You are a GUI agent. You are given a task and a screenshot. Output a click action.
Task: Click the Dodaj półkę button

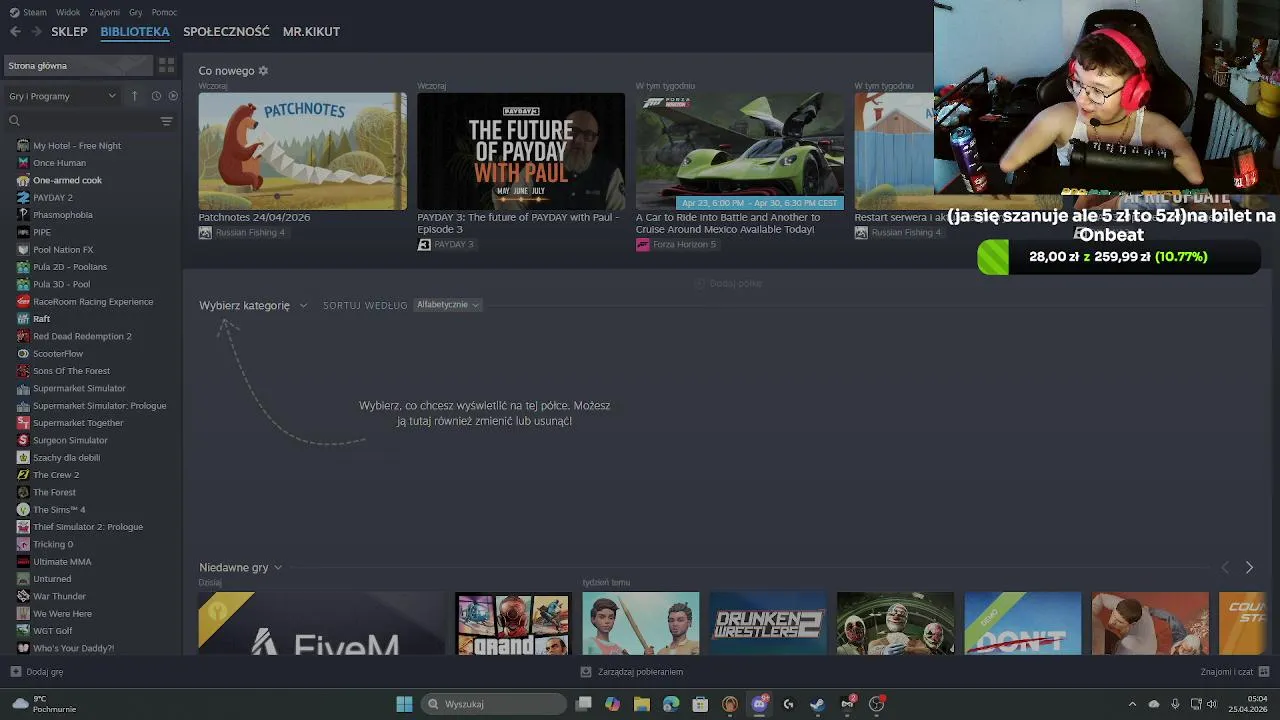pyautogui.click(x=728, y=284)
